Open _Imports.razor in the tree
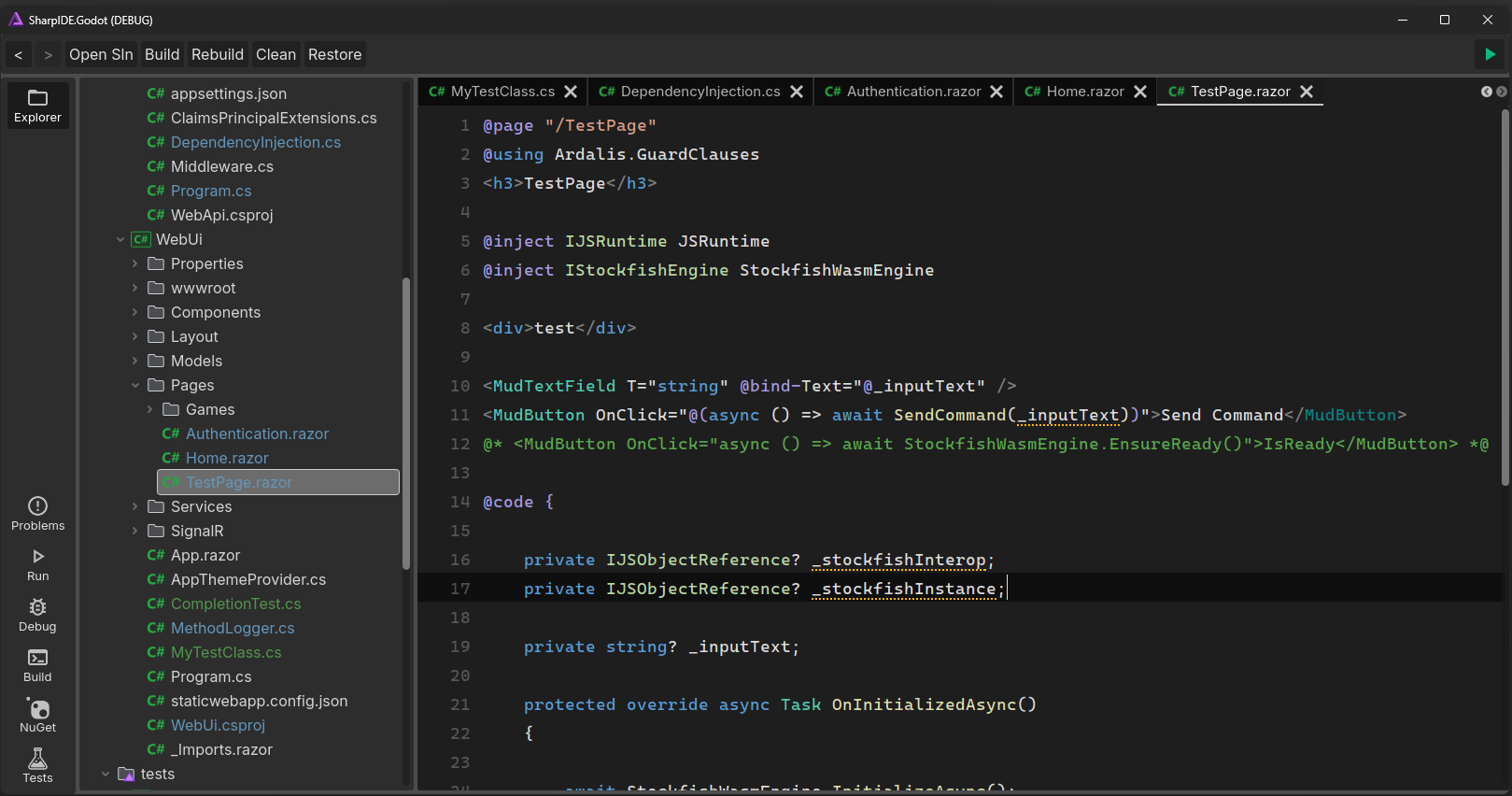 221,749
